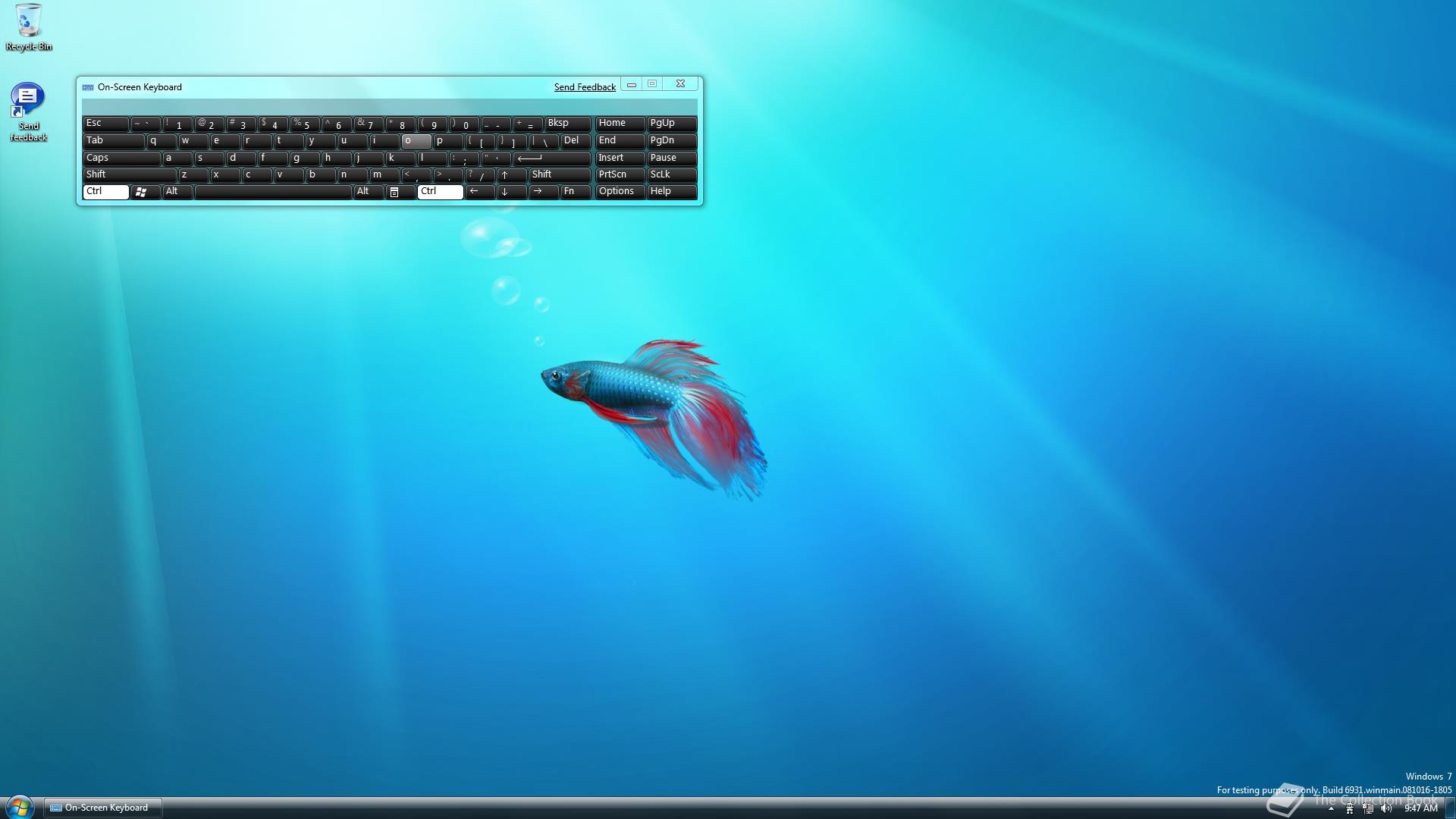The width and height of the screenshot is (1456, 819).
Task: Click the network tray icon
Action: [x=1367, y=808]
